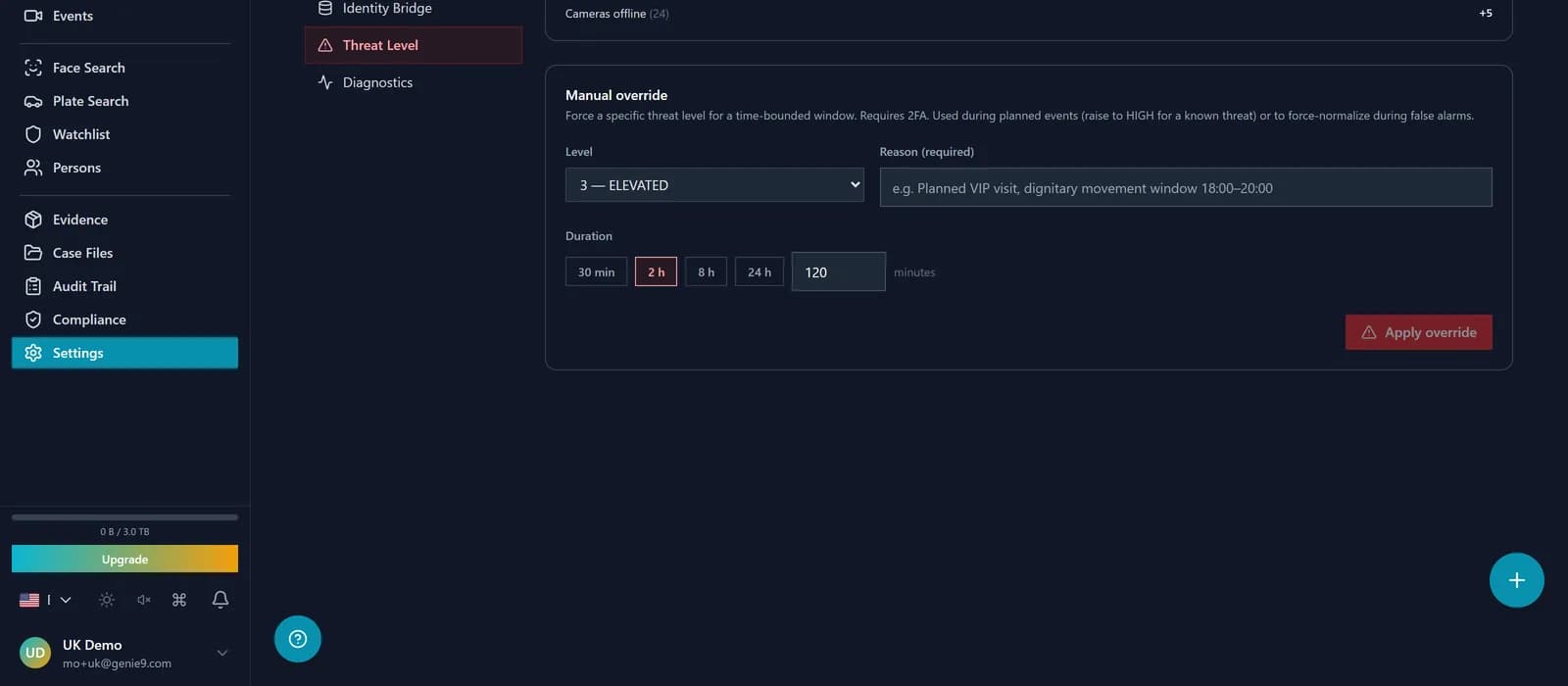1568x686 pixels.
Task: Open the Compliance page
Action: point(124,319)
